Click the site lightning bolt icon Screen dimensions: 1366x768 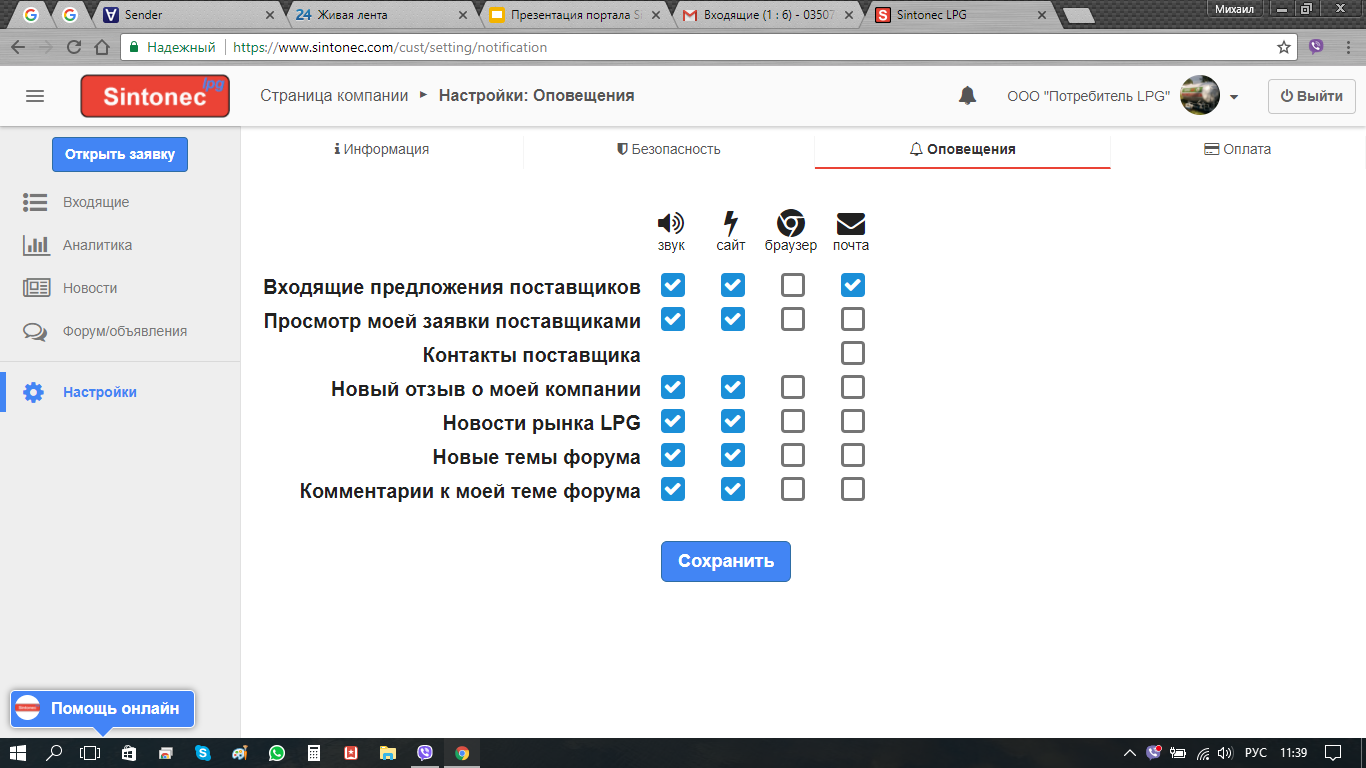731,224
